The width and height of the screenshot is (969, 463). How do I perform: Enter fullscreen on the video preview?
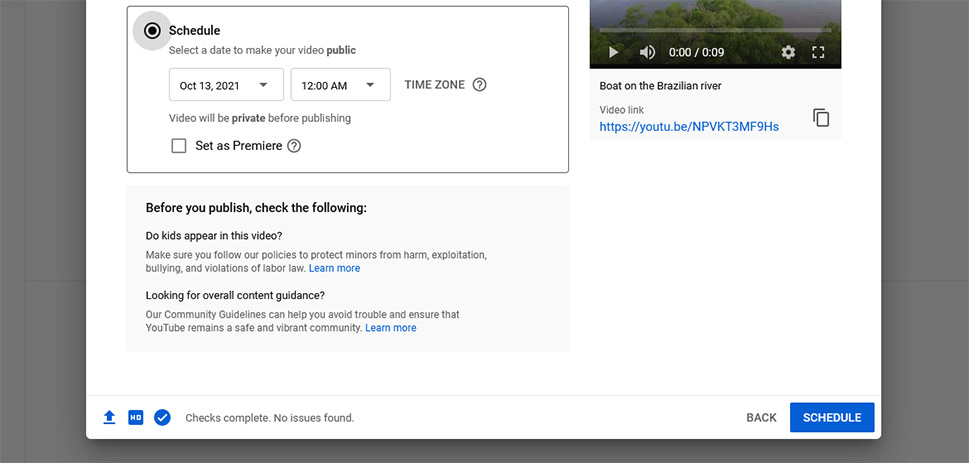(x=818, y=53)
